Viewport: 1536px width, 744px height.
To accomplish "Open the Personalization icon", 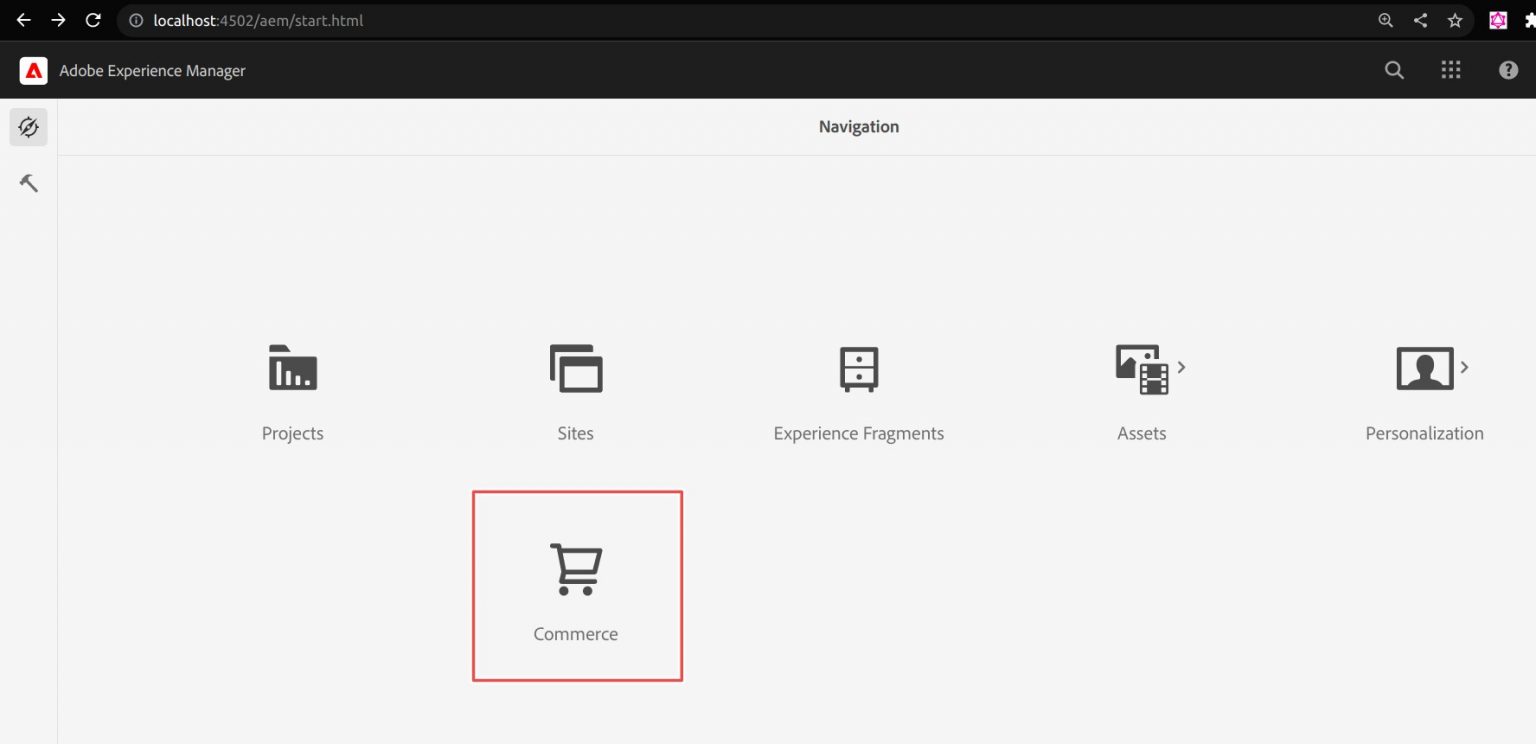I will [x=1422, y=367].
